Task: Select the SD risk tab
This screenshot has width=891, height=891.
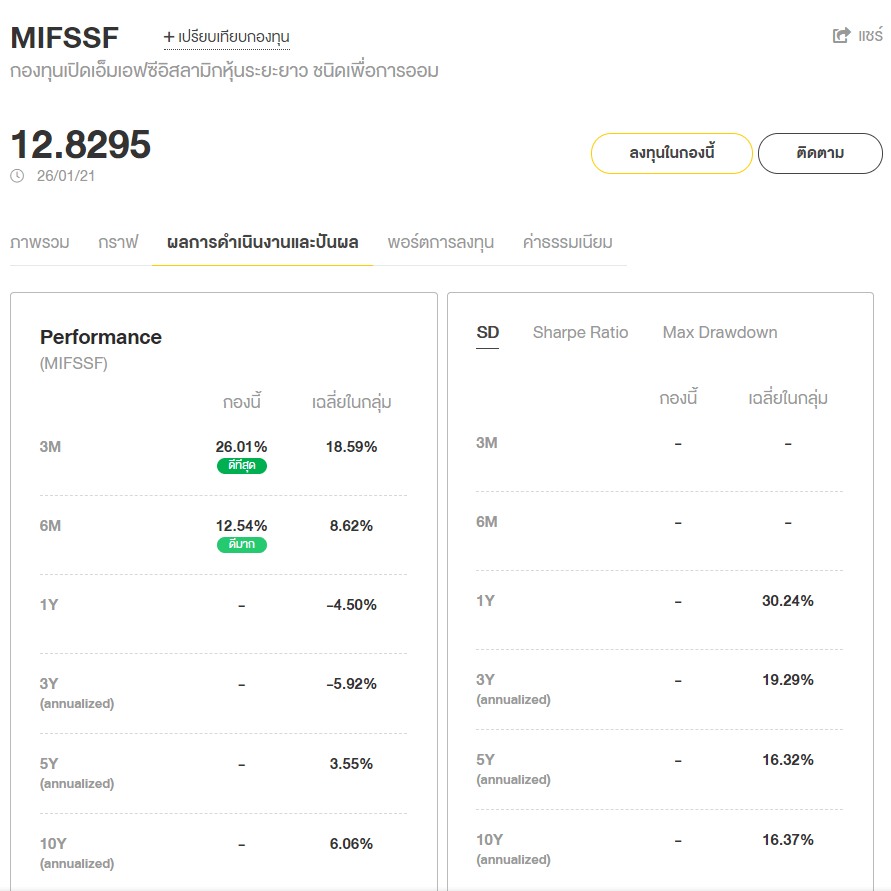Action: 488,333
